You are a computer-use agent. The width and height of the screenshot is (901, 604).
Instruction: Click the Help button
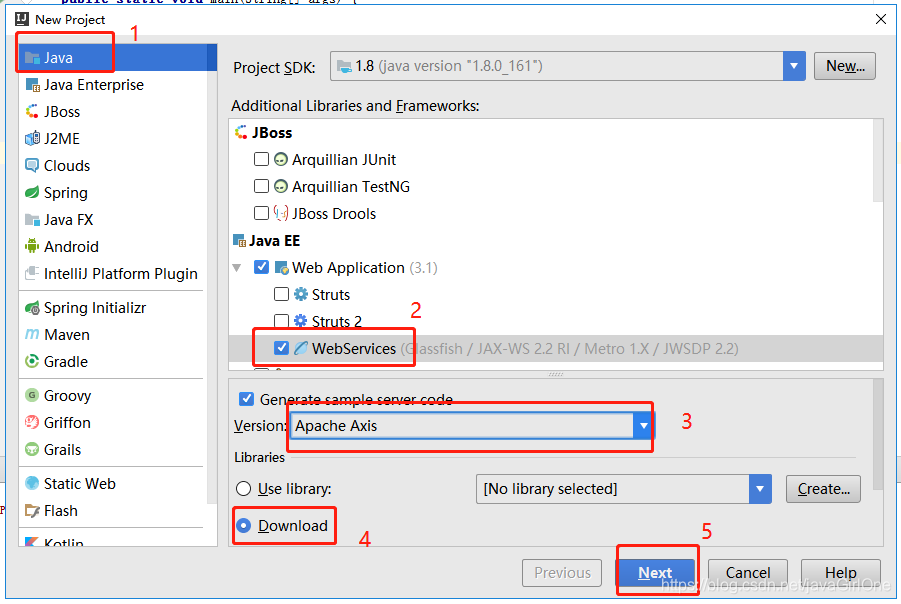pyautogui.click(x=841, y=573)
